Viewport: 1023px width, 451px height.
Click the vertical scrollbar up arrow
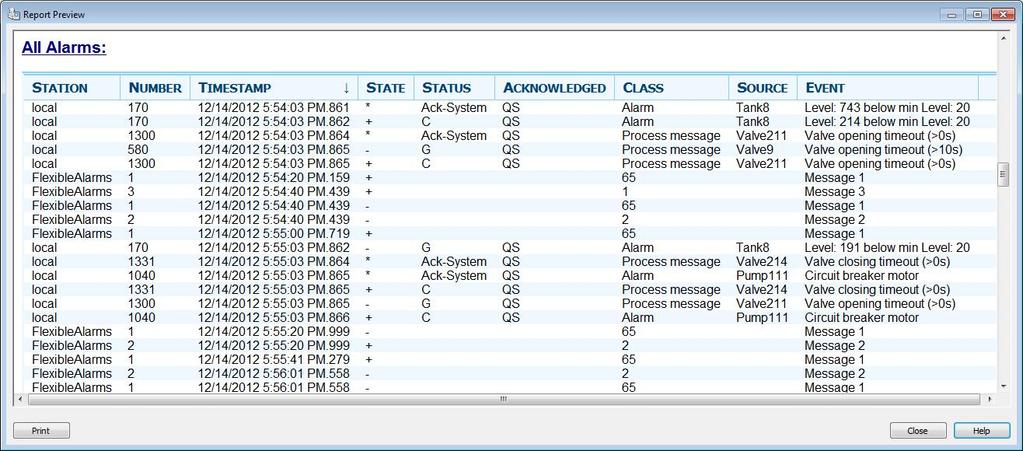coord(1003,39)
